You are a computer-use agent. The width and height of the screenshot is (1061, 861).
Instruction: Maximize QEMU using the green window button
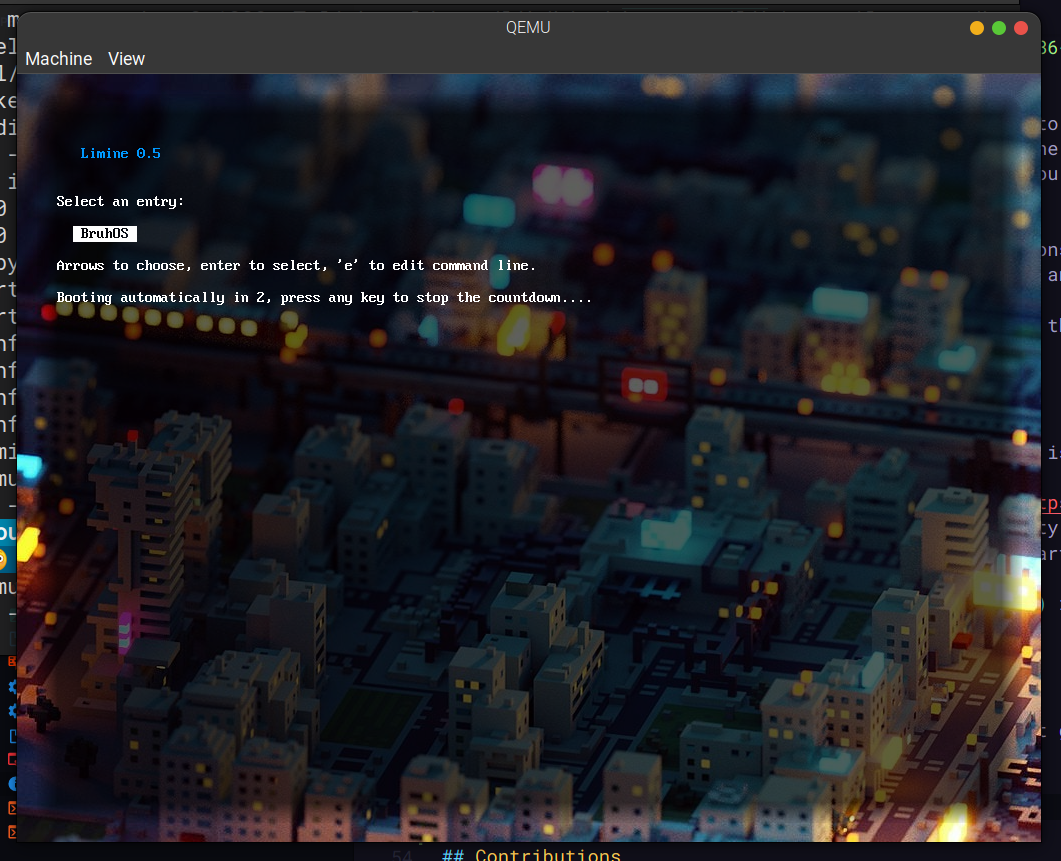click(999, 28)
